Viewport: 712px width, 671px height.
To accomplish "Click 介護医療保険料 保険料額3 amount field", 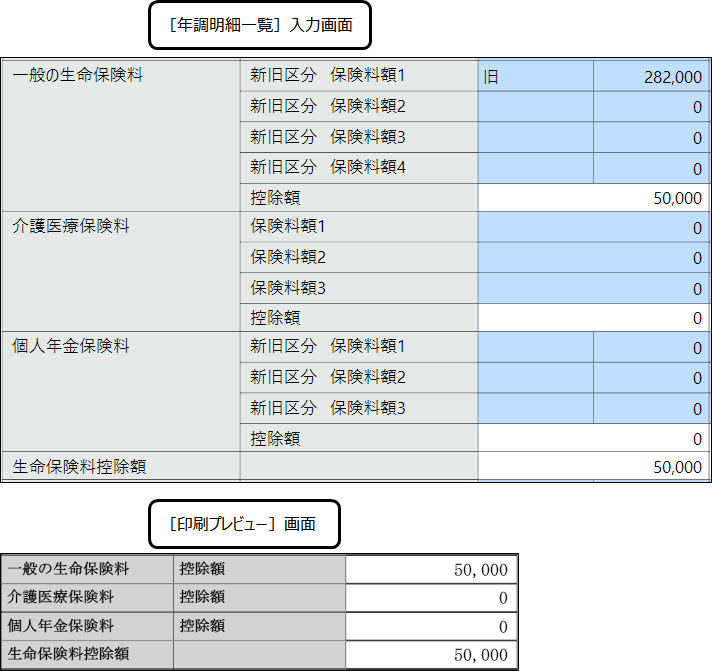I will point(594,288).
